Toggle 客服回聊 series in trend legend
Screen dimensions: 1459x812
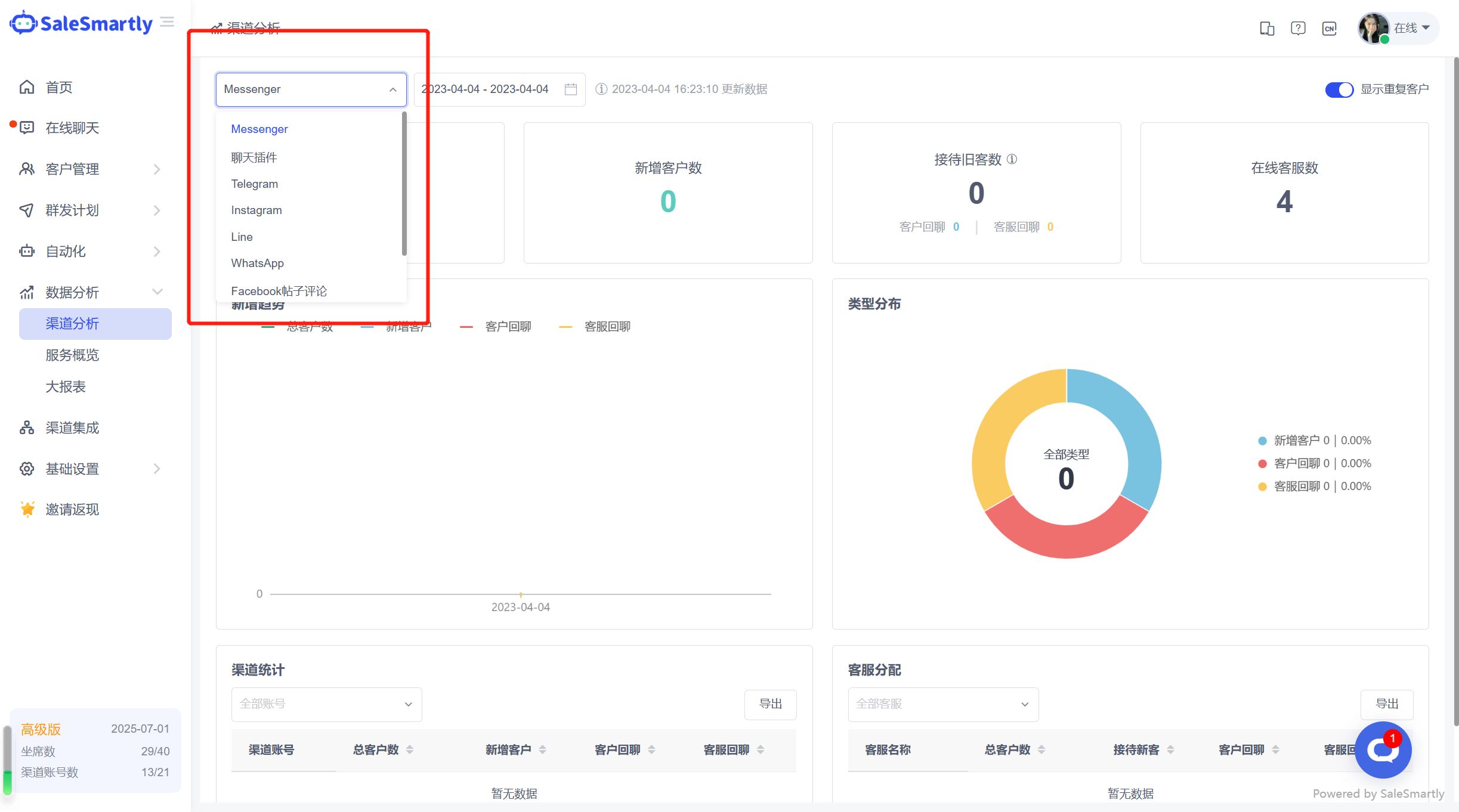pyautogui.click(x=607, y=327)
